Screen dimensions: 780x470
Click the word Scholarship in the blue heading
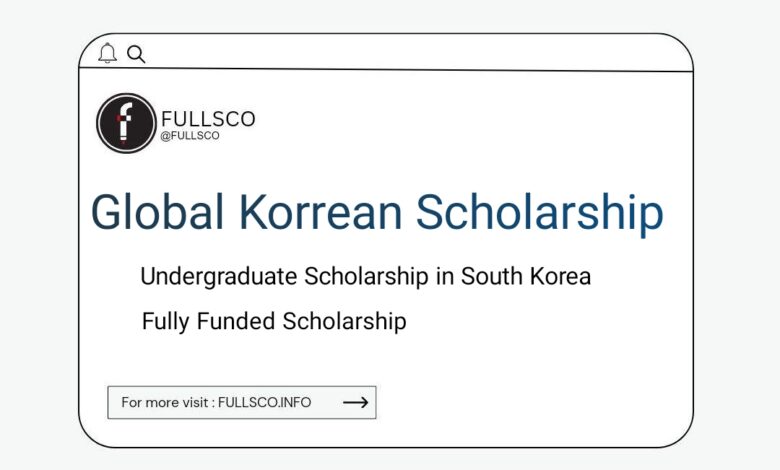[x=540, y=212]
